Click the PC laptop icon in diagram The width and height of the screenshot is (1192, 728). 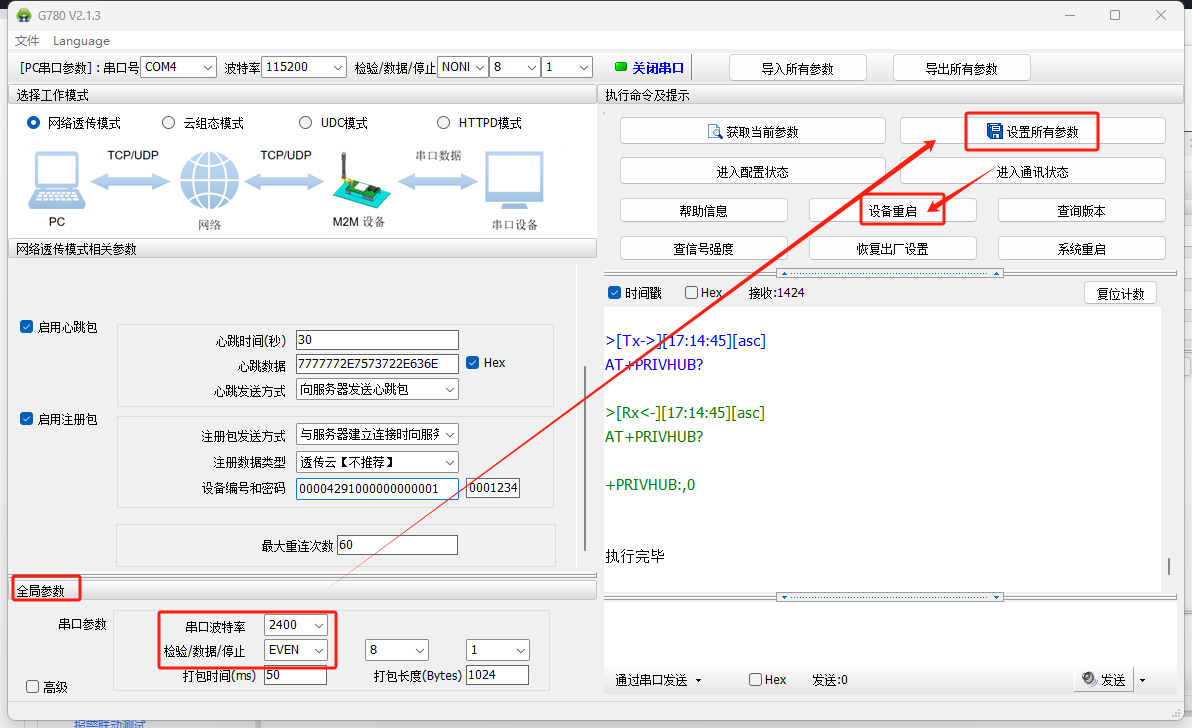click(56, 182)
